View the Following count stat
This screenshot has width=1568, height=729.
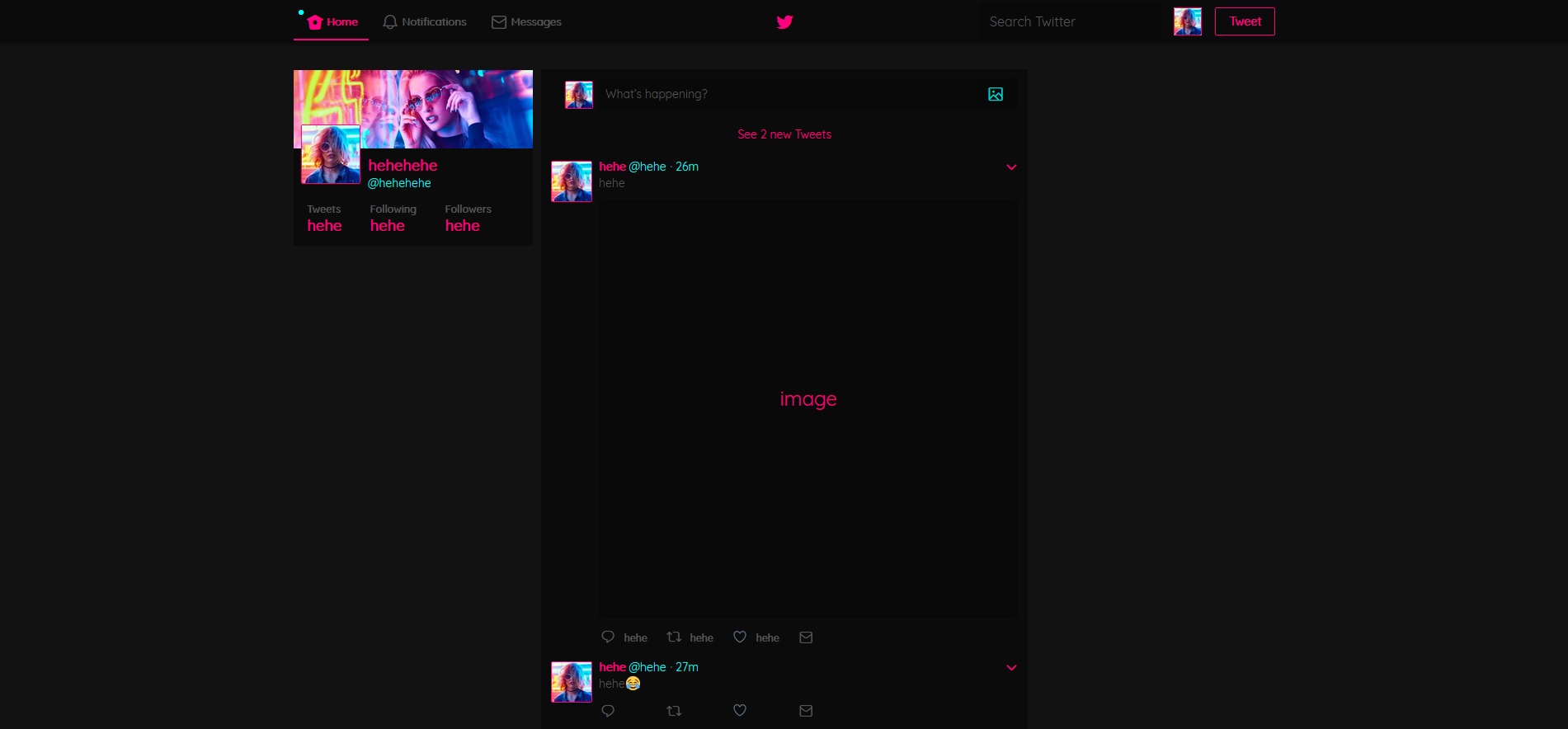click(393, 219)
